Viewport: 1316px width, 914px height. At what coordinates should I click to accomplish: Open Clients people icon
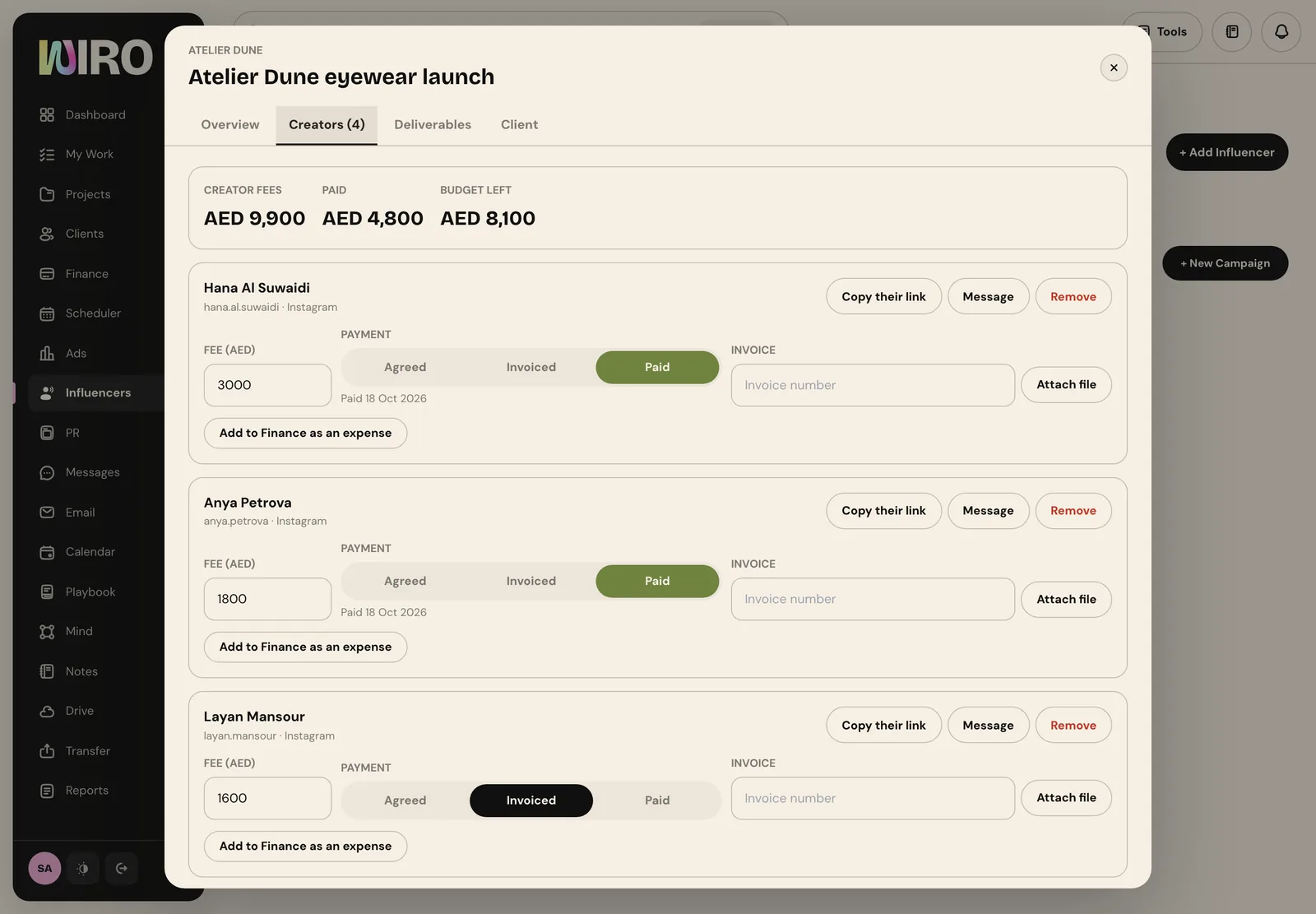click(47, 234)
